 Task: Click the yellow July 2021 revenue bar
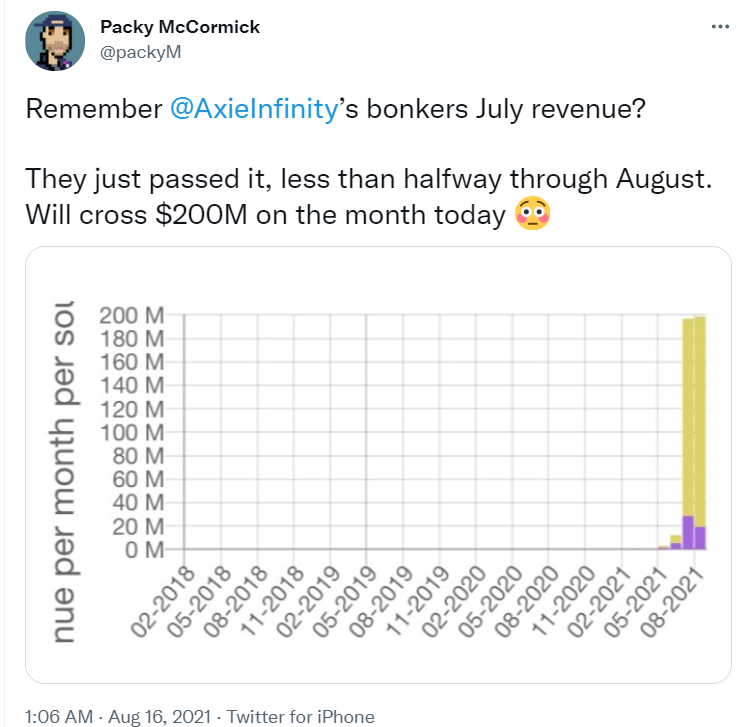click(x=688, y=417)
